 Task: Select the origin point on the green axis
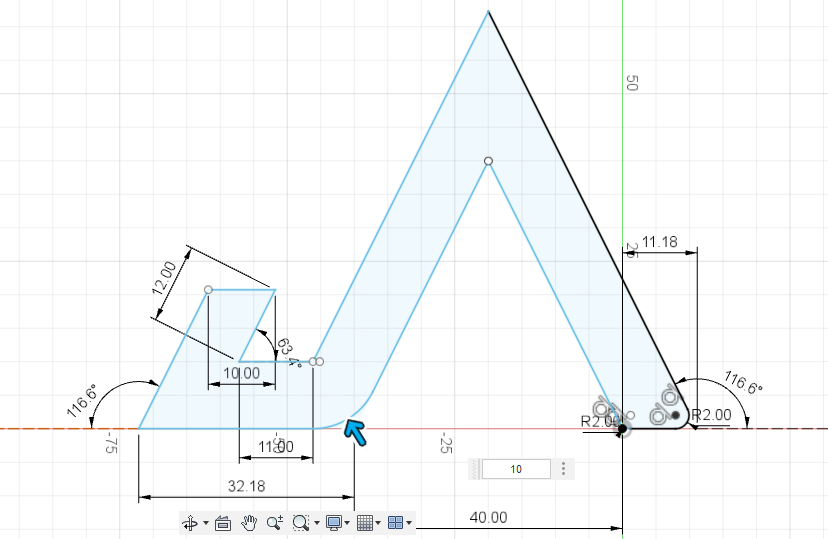623,429
